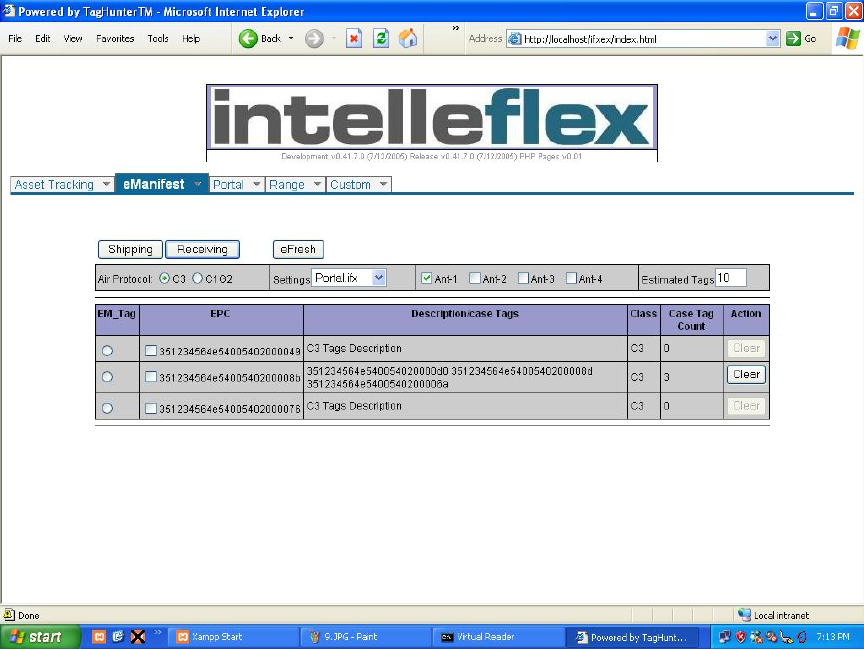Open the File menu
The width and height of the screenshot is (864, 649).
[15, 39]
